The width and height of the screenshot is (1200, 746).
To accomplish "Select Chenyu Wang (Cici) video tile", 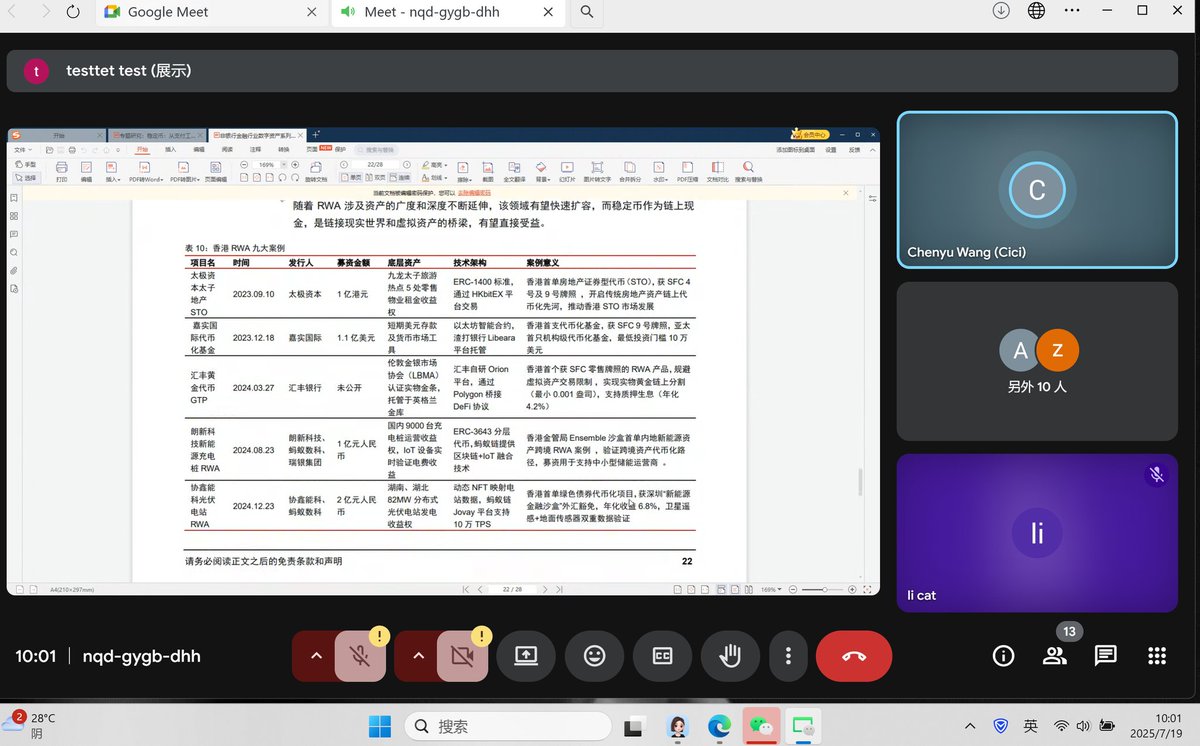I will click(x=1037, y=190).
